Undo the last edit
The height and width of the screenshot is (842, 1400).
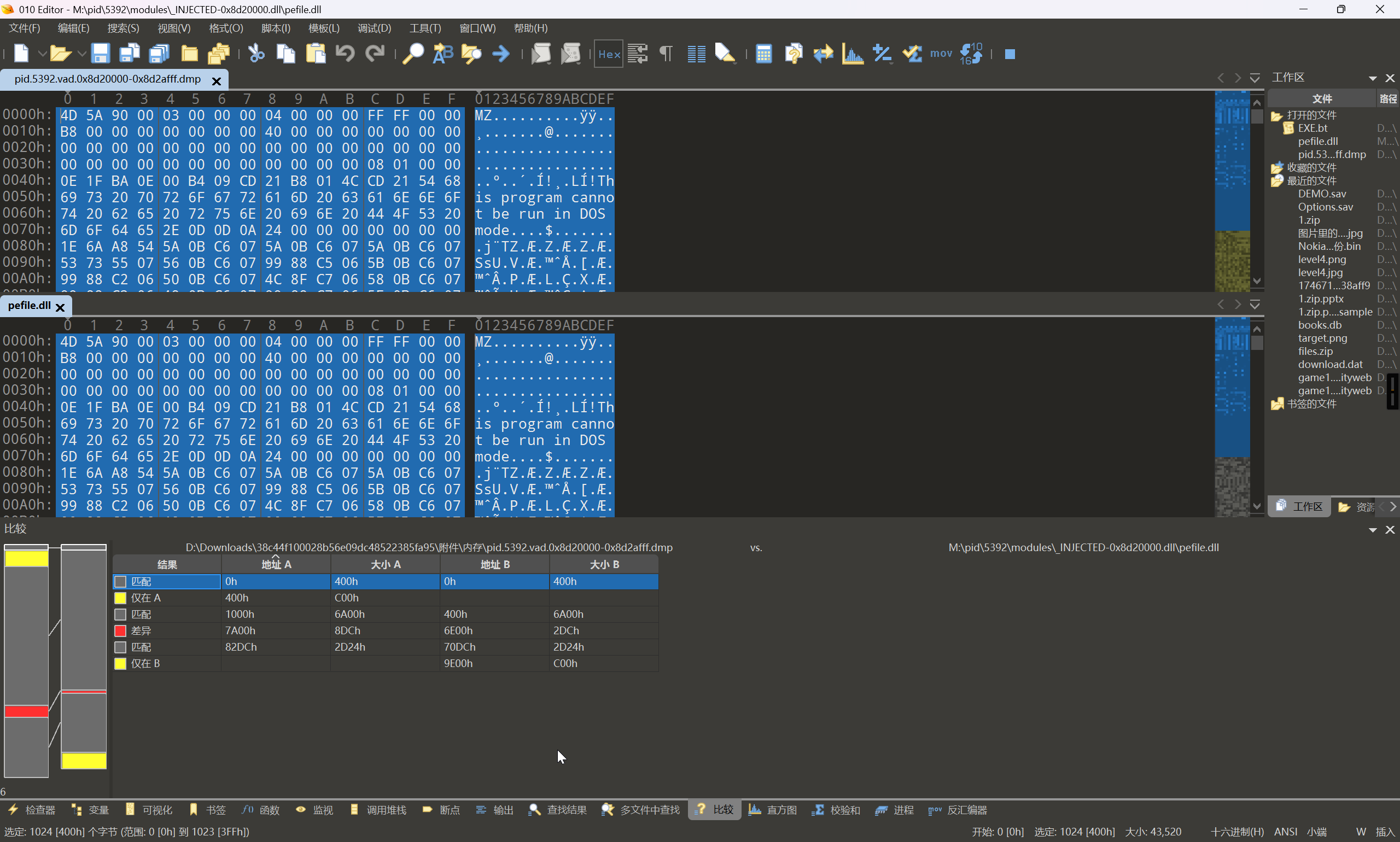(345, 54)
